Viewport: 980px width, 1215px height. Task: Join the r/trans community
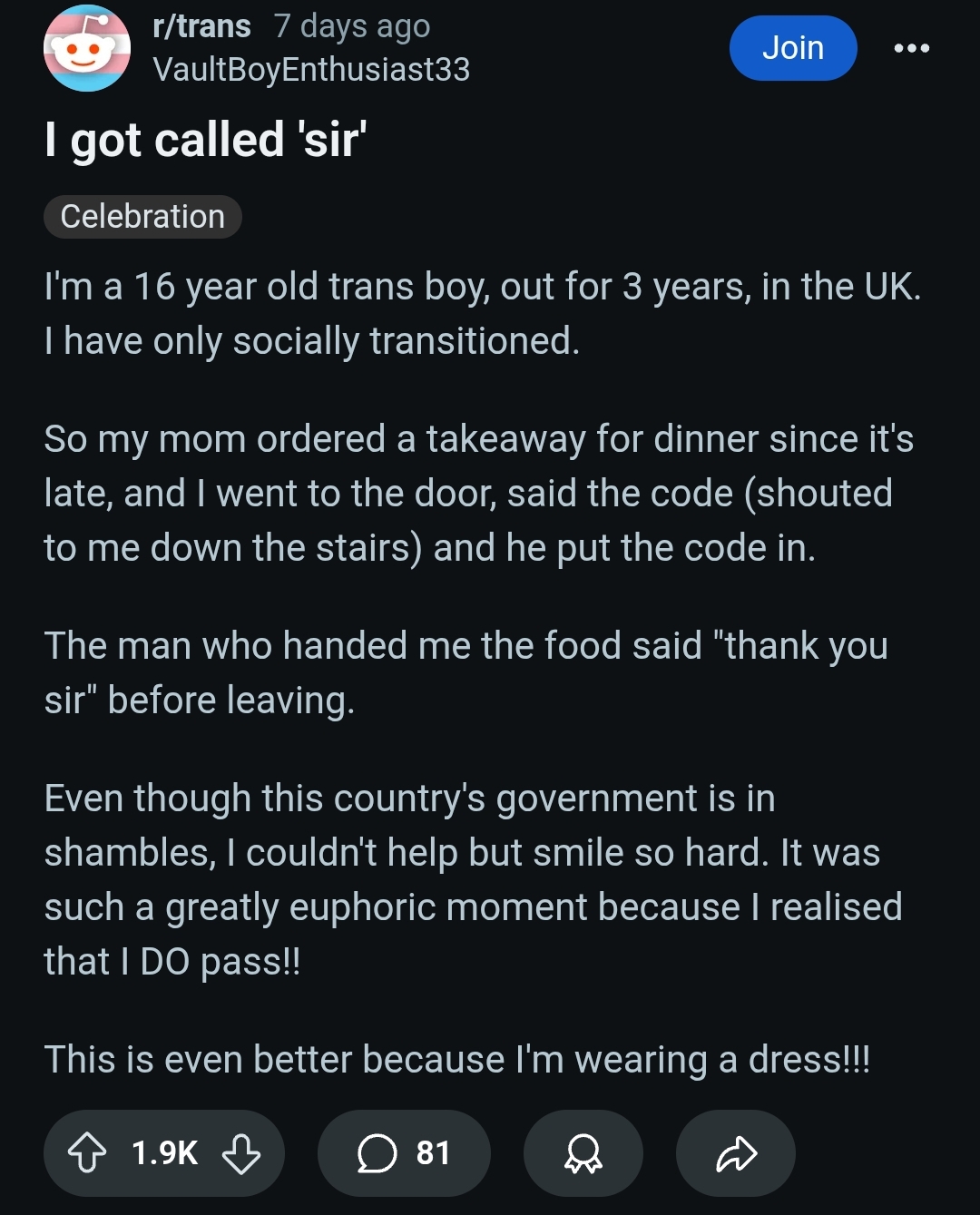tap(793, 48)
